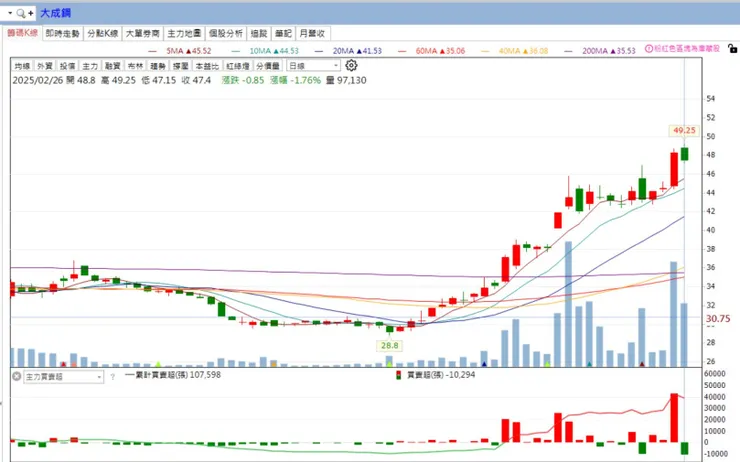
Task: Toggle the 主力 indicator button
Action: point(90,66)
